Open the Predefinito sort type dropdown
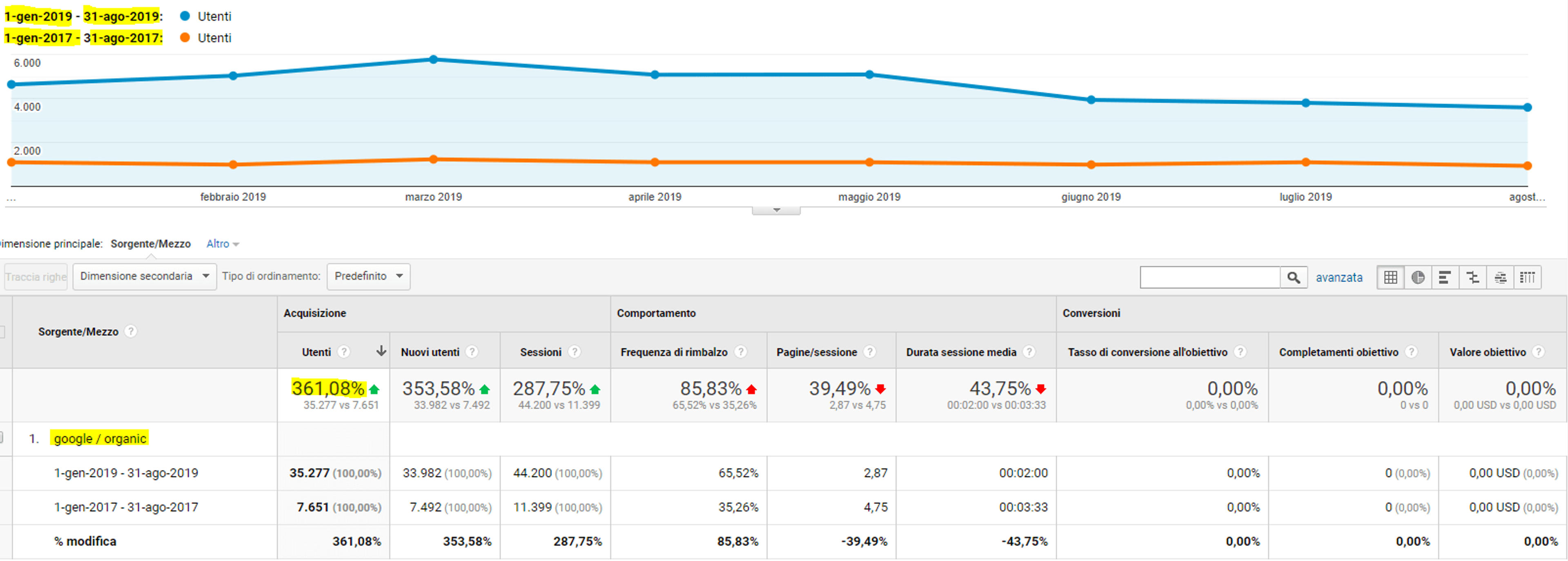1568x561 pixels. (x=368, y=276)
